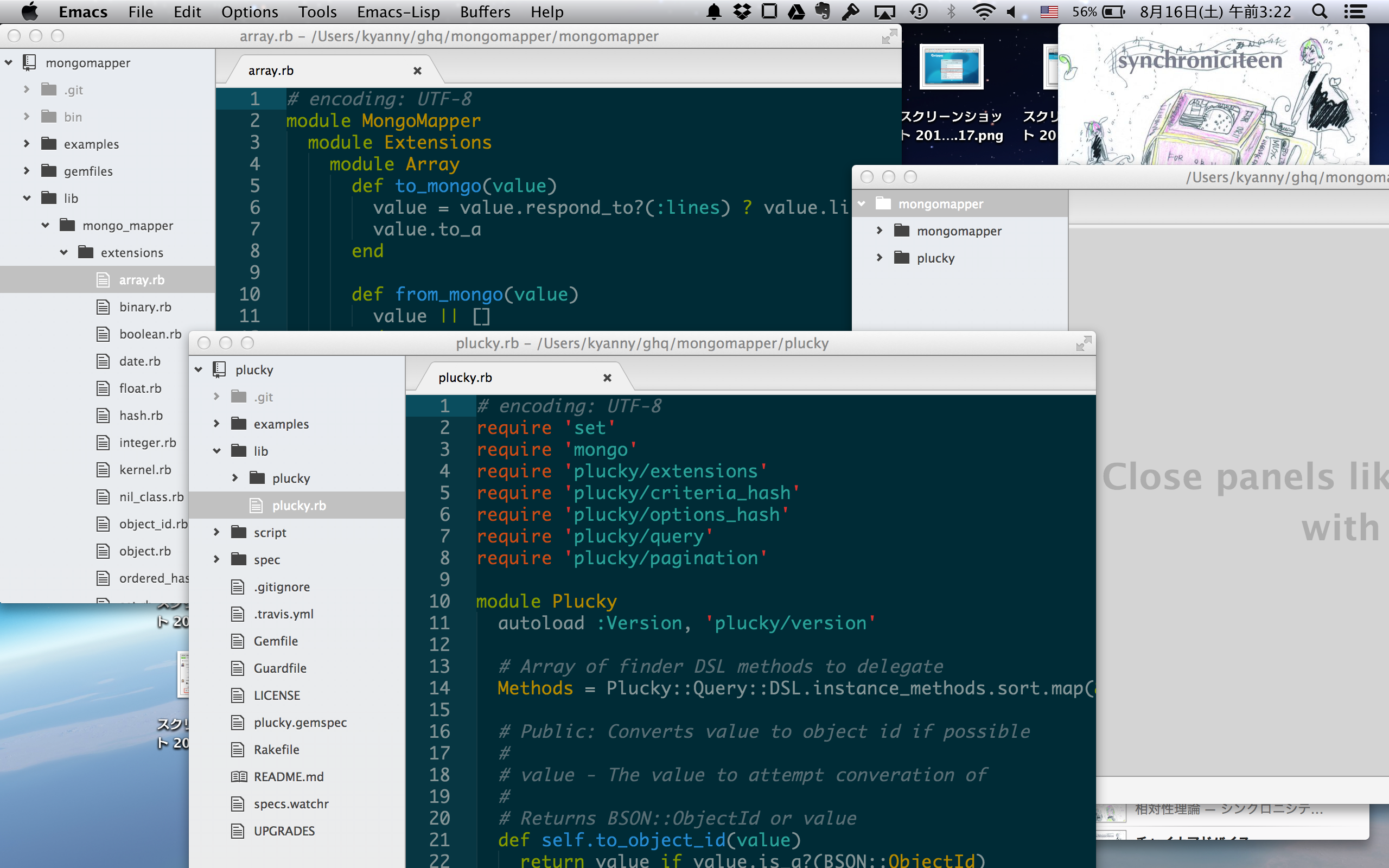Open Rakefile in plucky tree
The height and width of the screenshot is (868, 1389).
[276, 749]
